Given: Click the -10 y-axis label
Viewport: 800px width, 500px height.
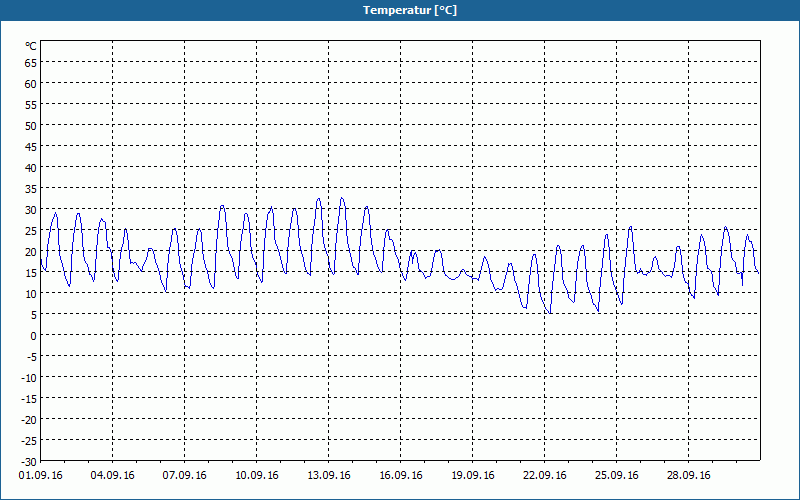Looking at the screenshot, I should click(x=29, y=378).
